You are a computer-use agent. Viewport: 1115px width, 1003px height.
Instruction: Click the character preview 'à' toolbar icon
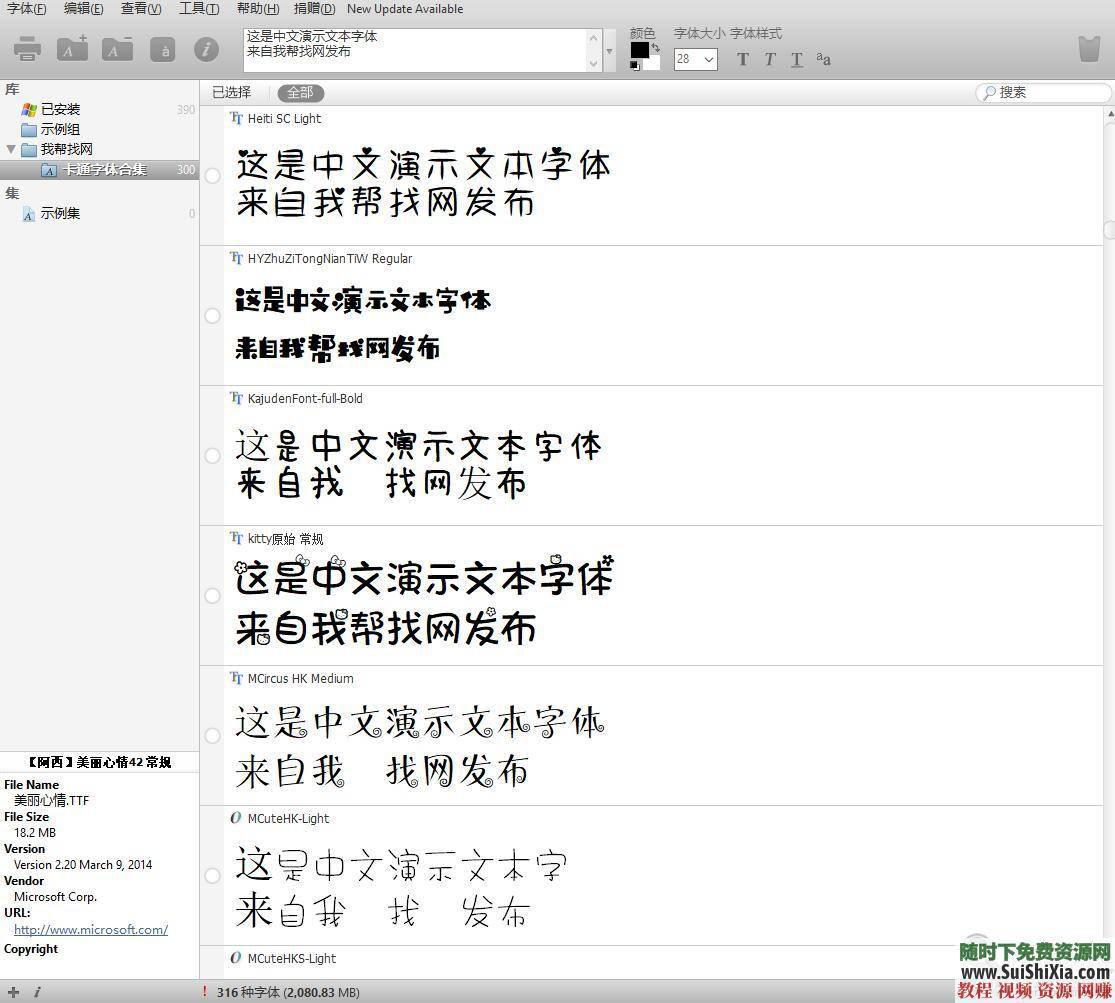coord(162,48)
